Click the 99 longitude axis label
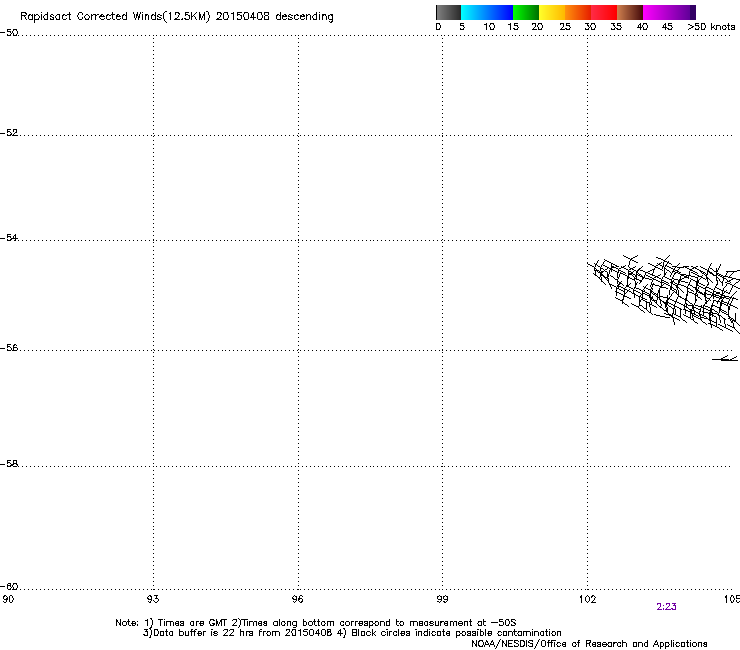 tap(442, 599)
